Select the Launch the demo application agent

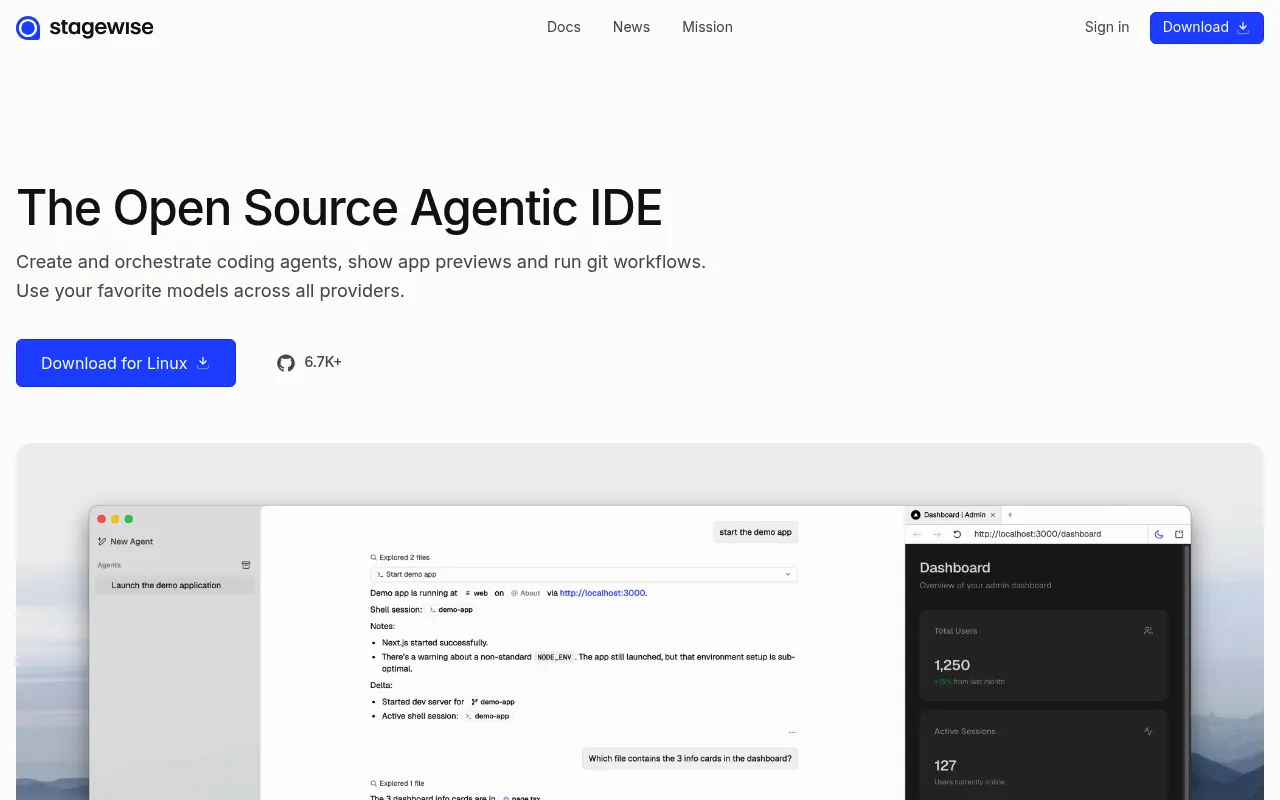[x=174, y=585]
